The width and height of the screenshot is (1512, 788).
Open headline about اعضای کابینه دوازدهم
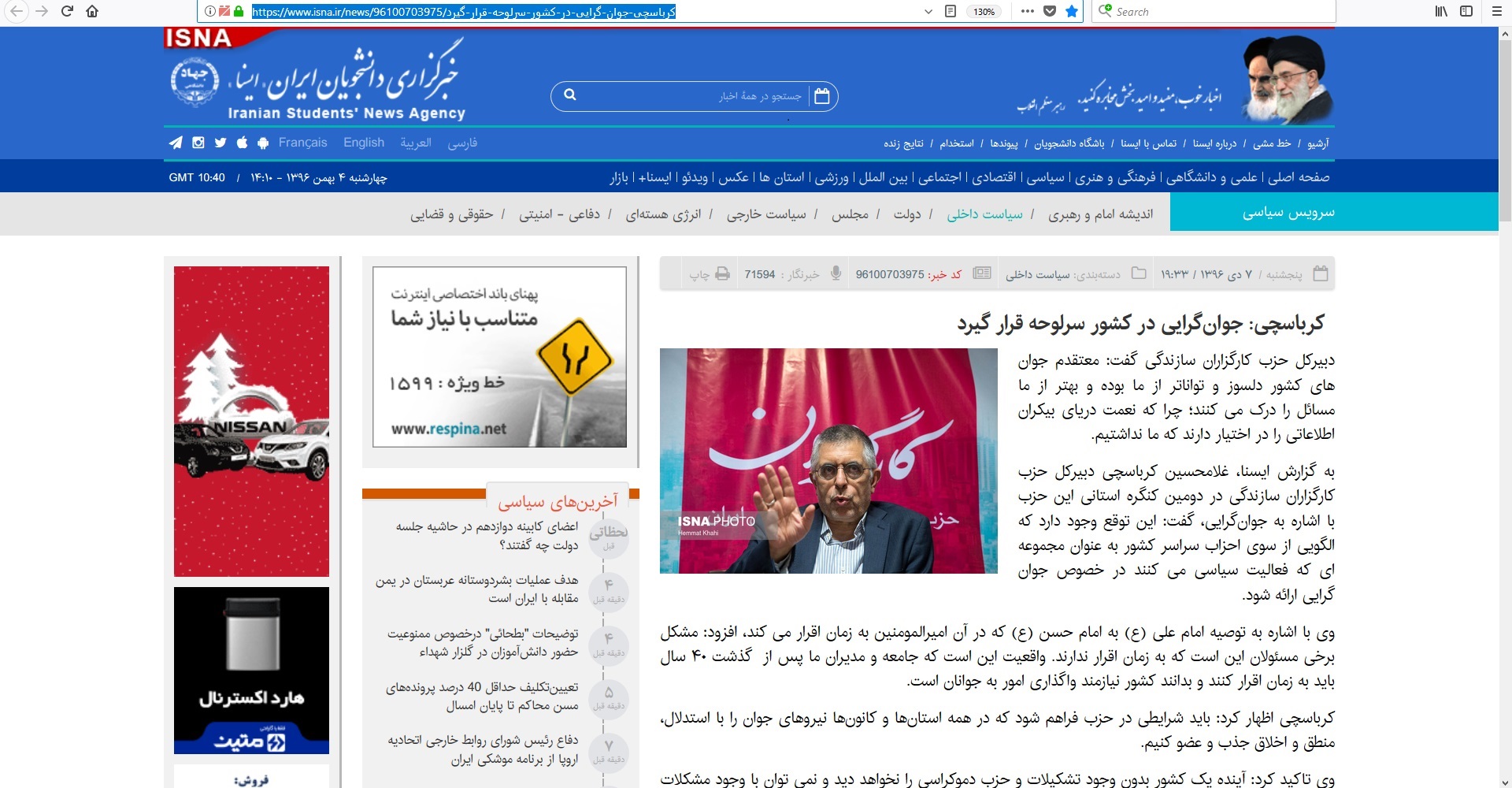coord(487,536)
